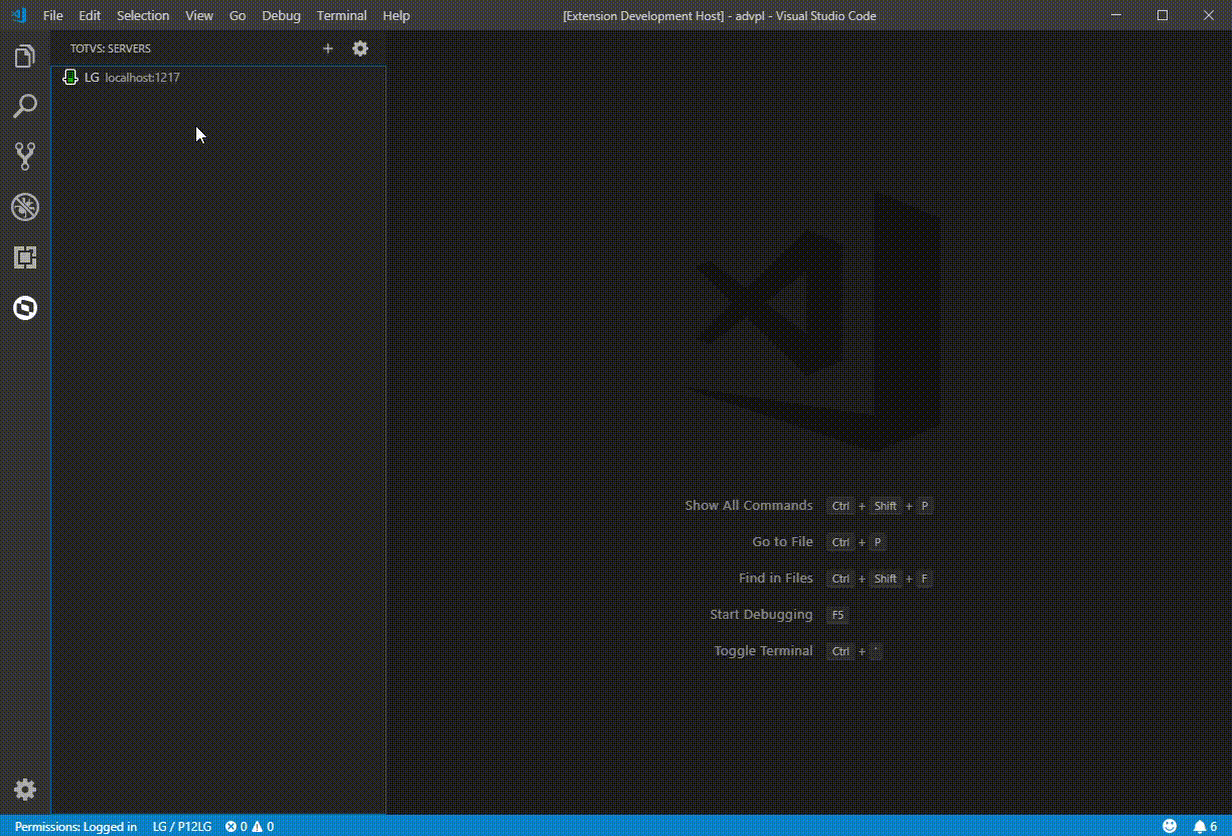Image resolution: width=1232 pixels, height=836 pixels.
Task: Click Find in Files label
Action: 776,578
